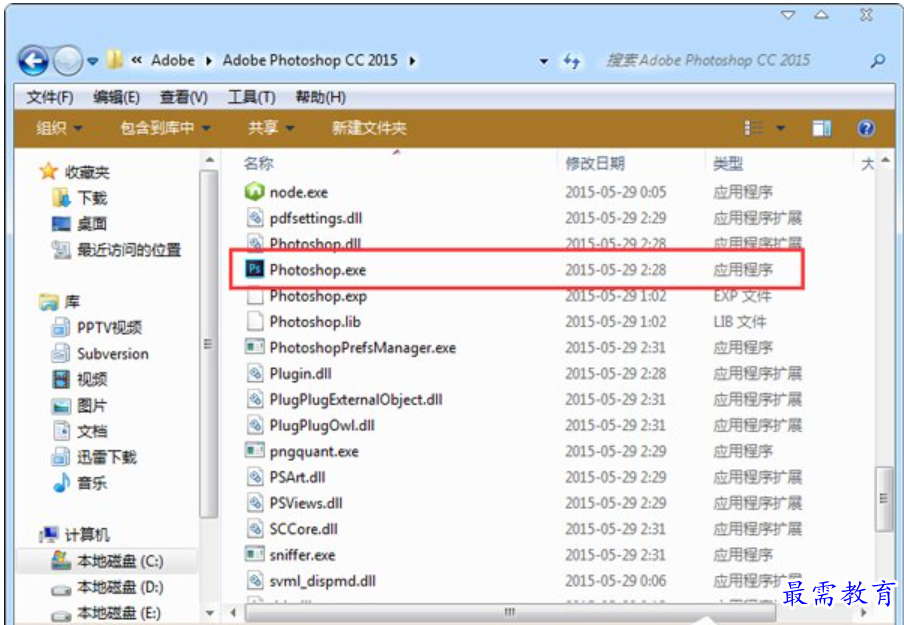Click the Photoshop.lib file icon

[x=254, y=322]
